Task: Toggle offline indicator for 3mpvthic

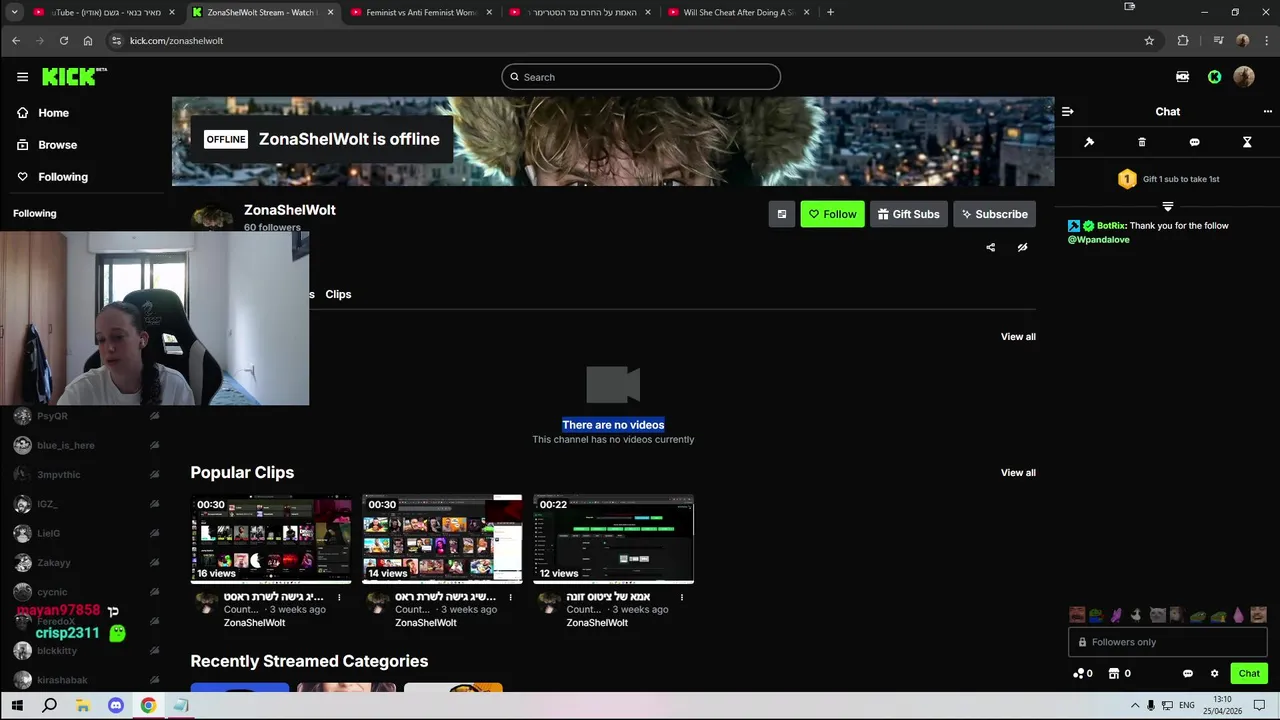Action: click(154, 475)
